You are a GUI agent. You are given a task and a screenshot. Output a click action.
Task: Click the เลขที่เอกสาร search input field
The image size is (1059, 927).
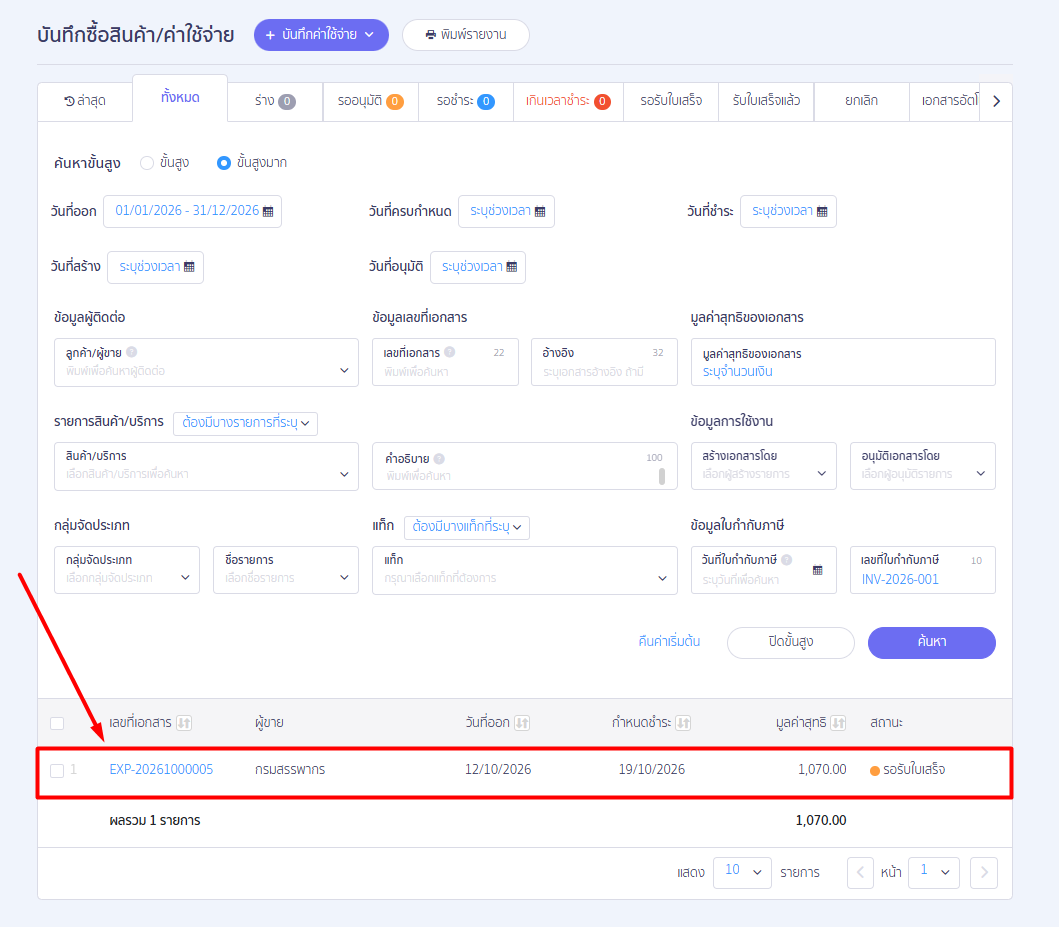[x=445, y=363]
